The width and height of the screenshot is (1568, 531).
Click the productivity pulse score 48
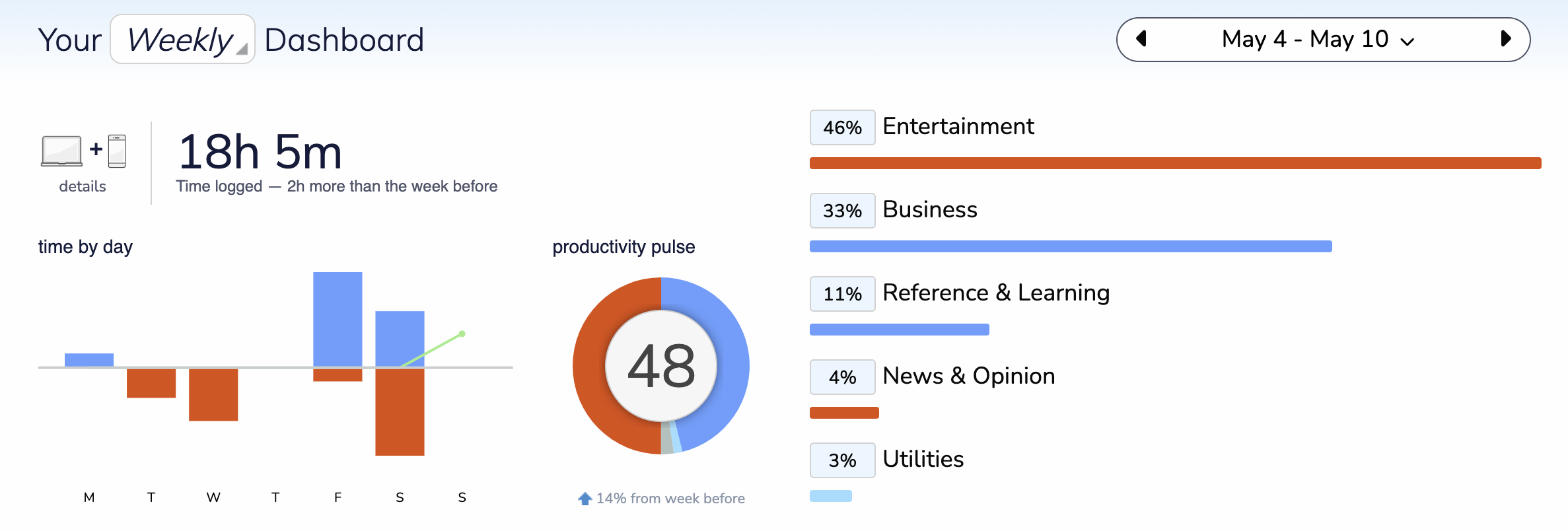coord(661,366)
